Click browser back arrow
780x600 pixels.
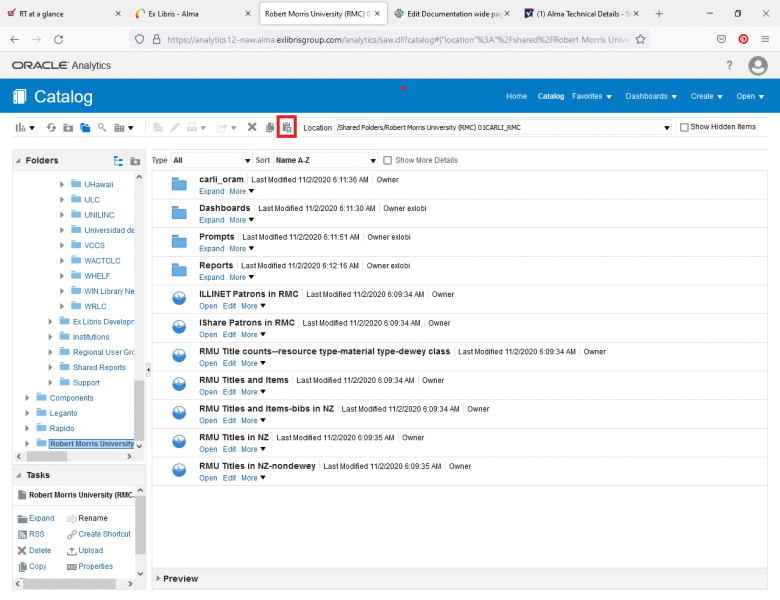tap(15, 39)
